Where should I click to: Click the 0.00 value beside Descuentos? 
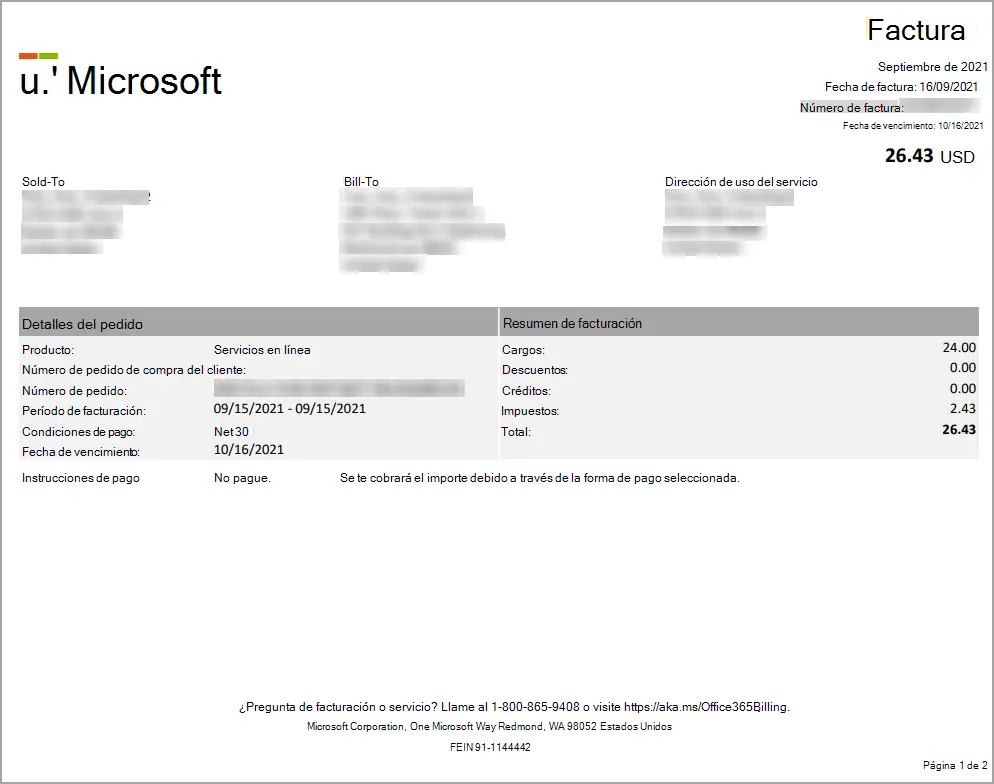coord(963,368)
